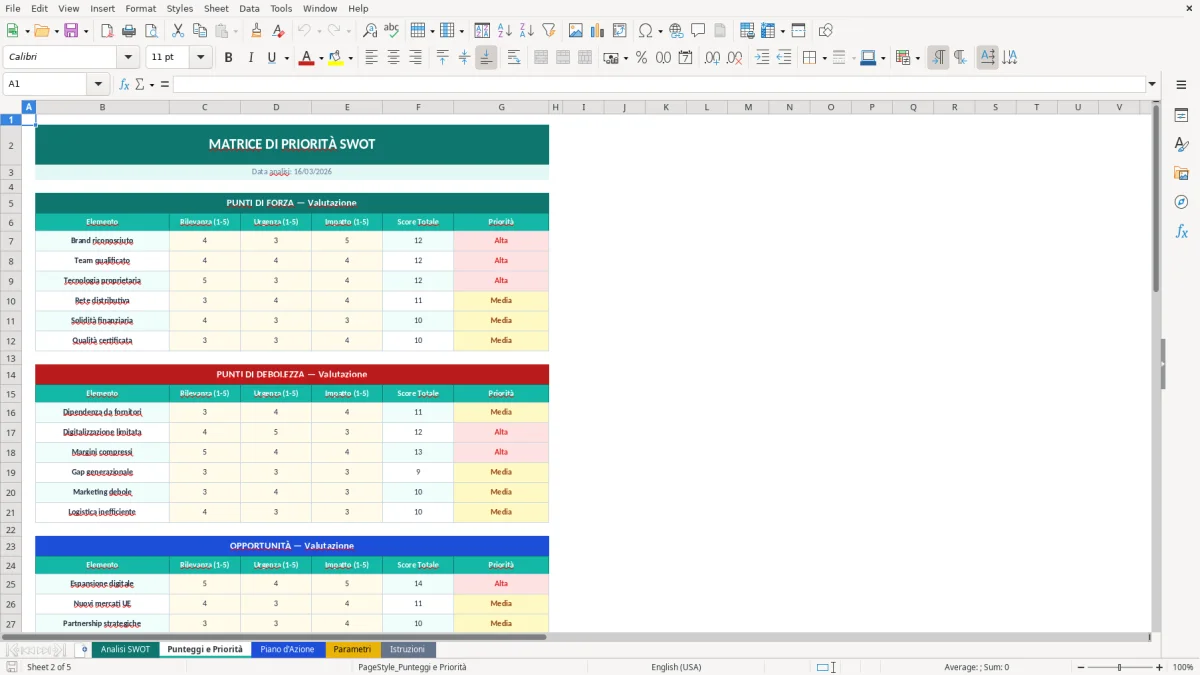The width and height of the screenshot is (1200, 675).
Task: Insert a comment
Action: [x=698, y=31]
